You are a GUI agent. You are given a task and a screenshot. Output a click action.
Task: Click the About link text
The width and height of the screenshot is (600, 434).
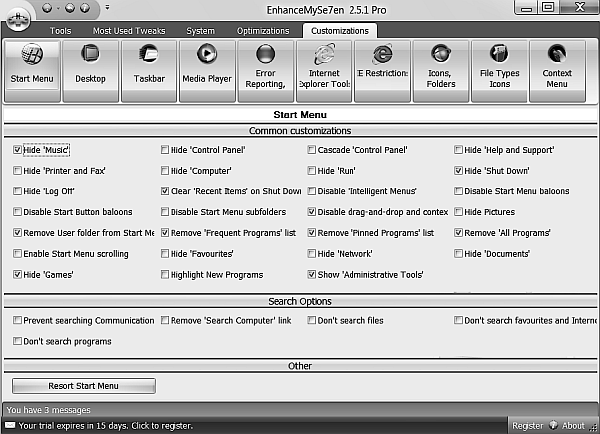point(573,426)
